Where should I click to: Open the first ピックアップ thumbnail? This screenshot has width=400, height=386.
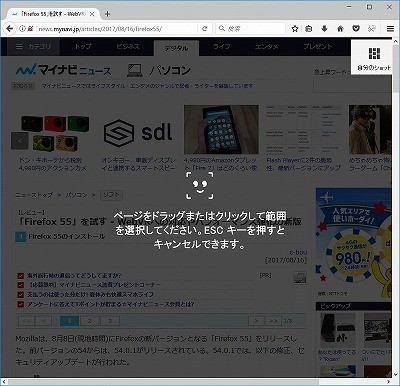tap(338, 330)
